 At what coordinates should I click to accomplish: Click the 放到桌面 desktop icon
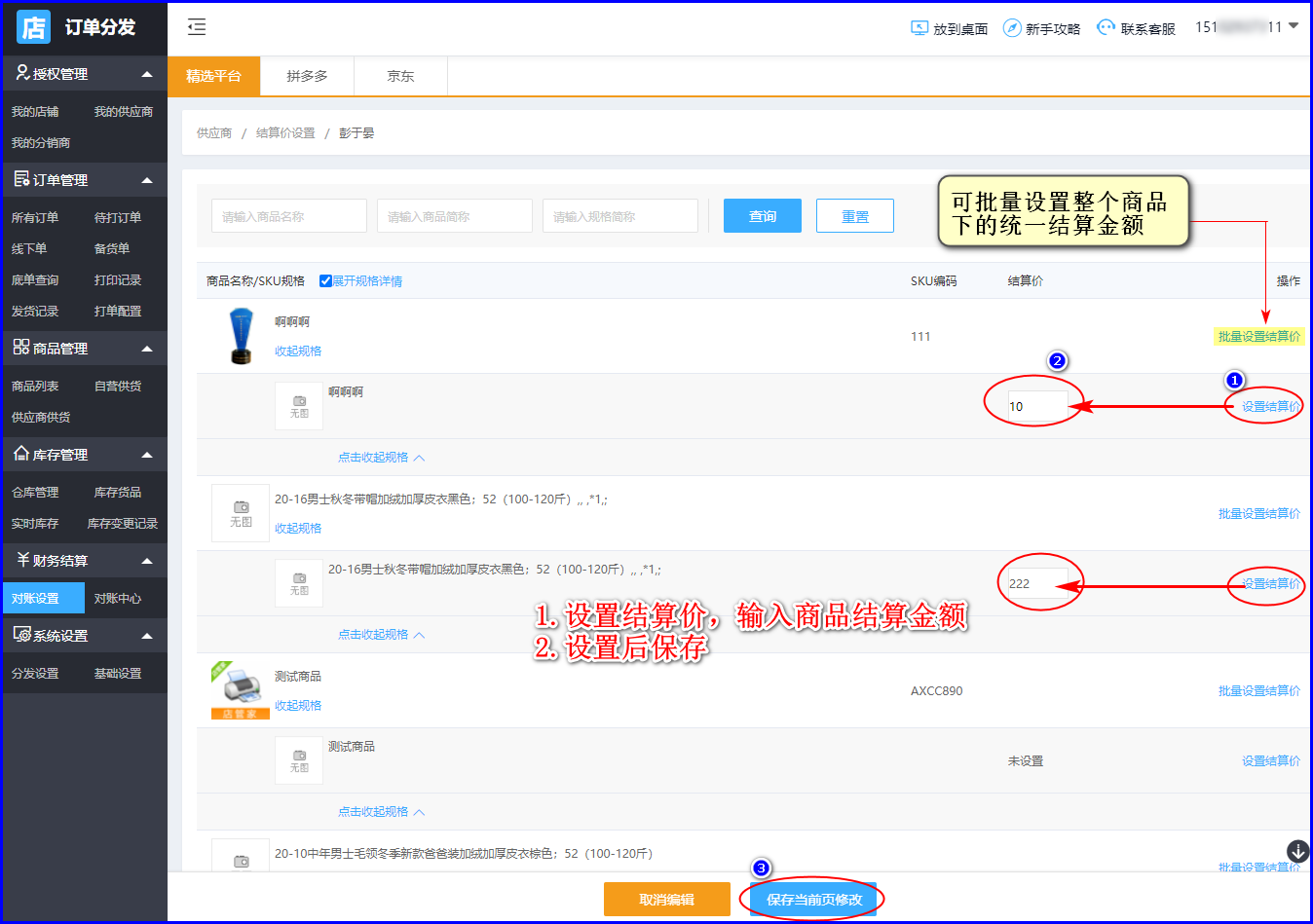click(919, 28)
